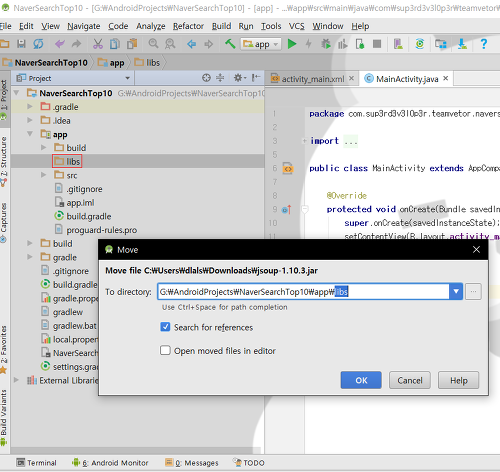Click the Replace search icon
The image size is (500, 472).
(x=170, y=44)
